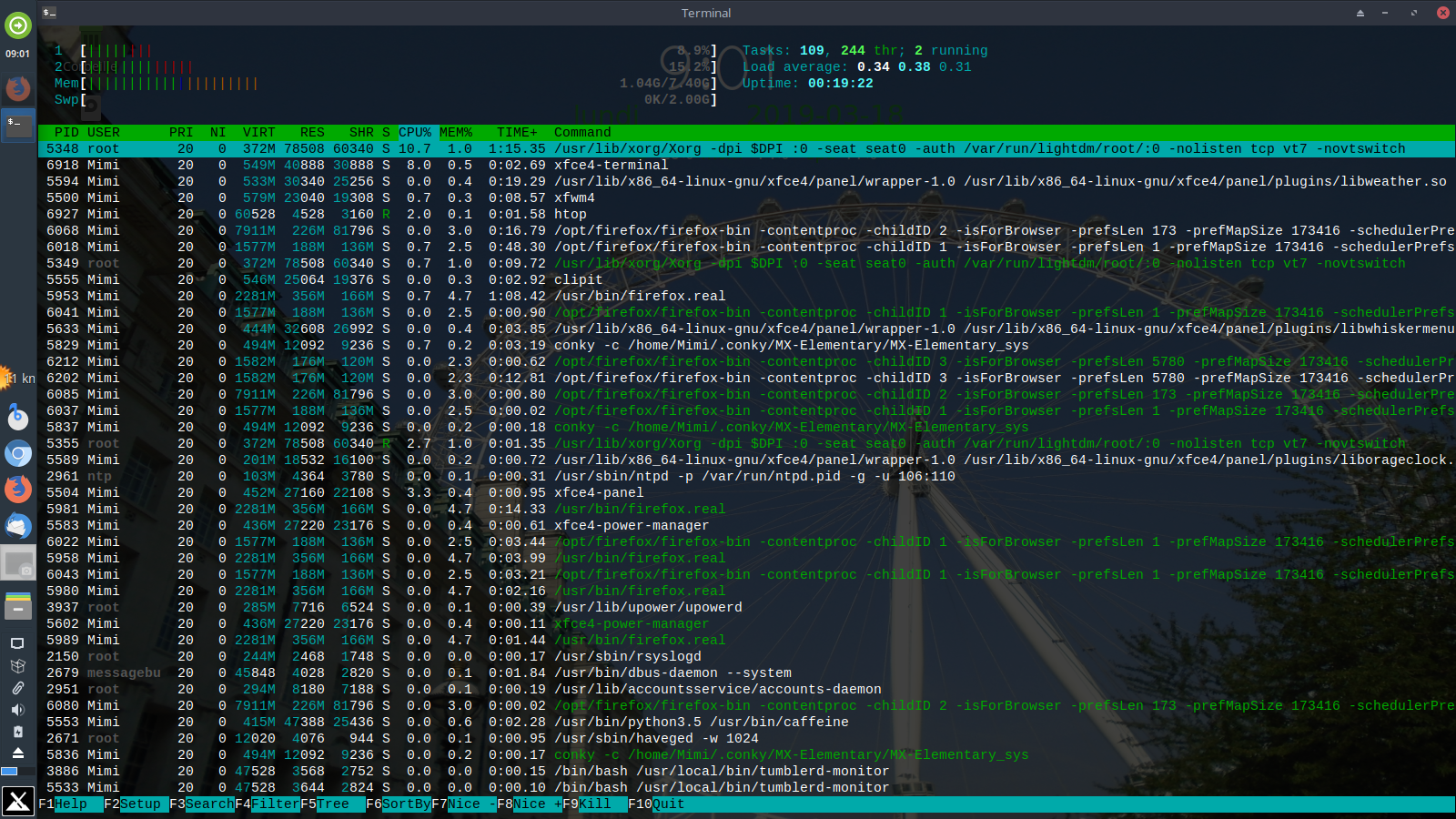
Task: Open the file manager drawer icon in the panel
Action: pyautogui.click(x=18, y=605)
